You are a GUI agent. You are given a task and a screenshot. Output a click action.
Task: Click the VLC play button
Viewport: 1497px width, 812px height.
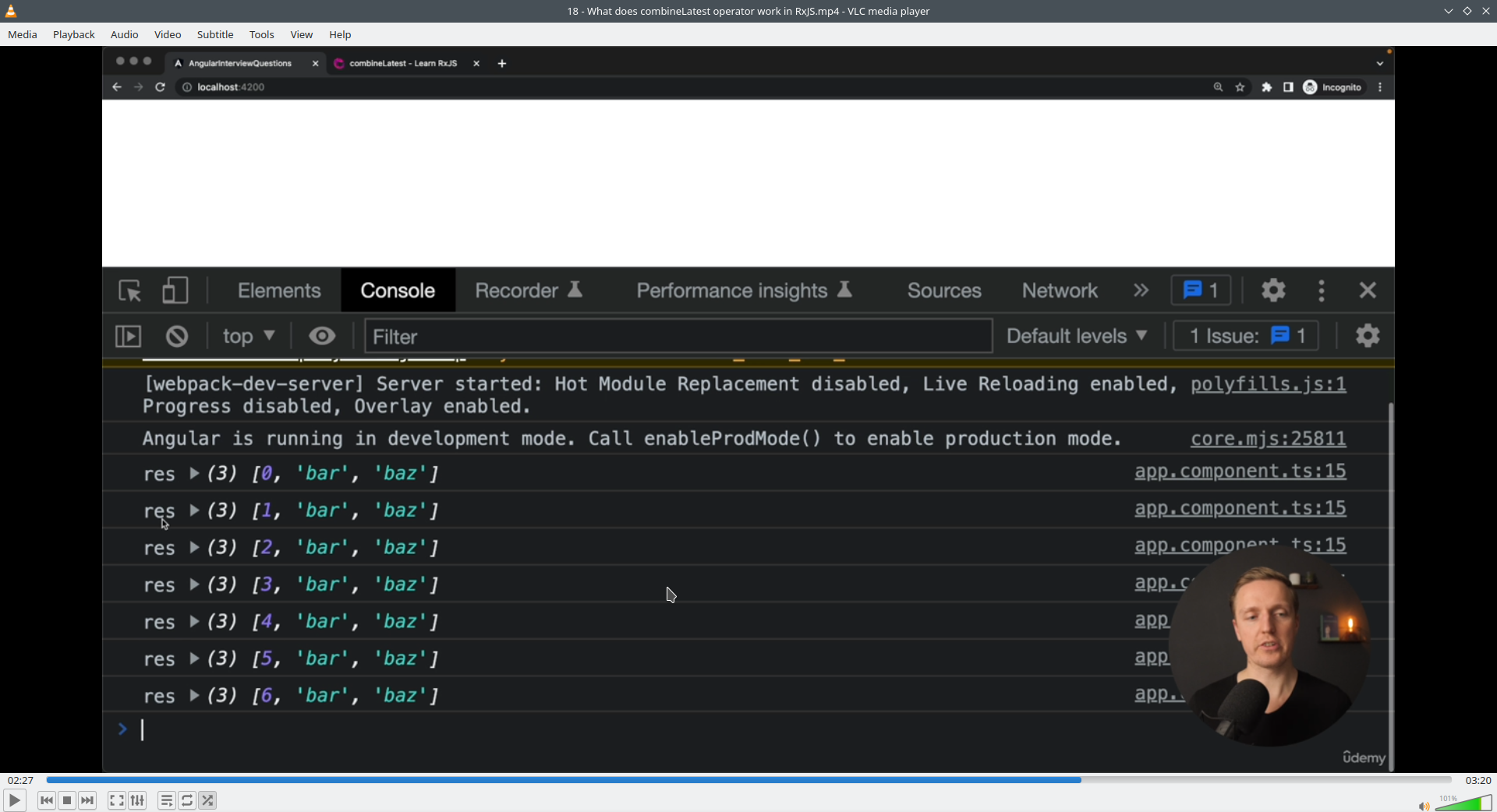(14, 800)
